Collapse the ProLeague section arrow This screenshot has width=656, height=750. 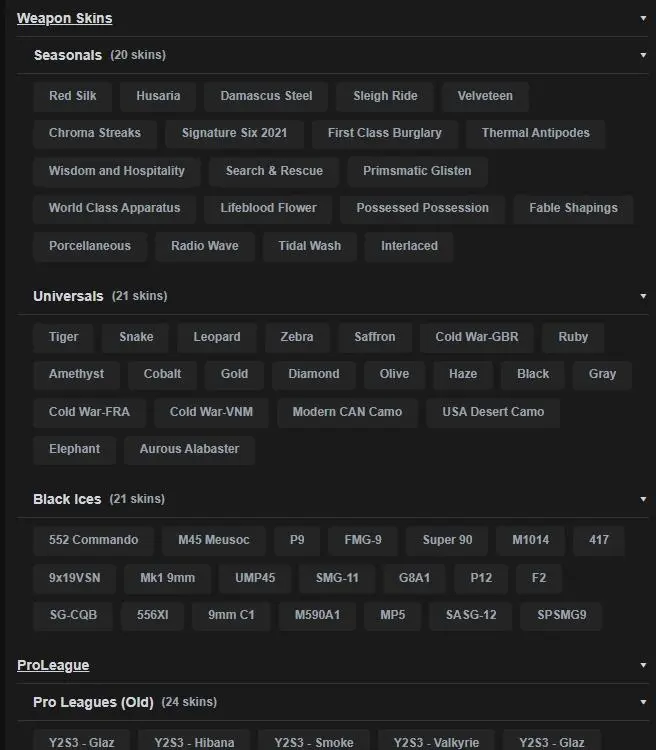point(643,665)
